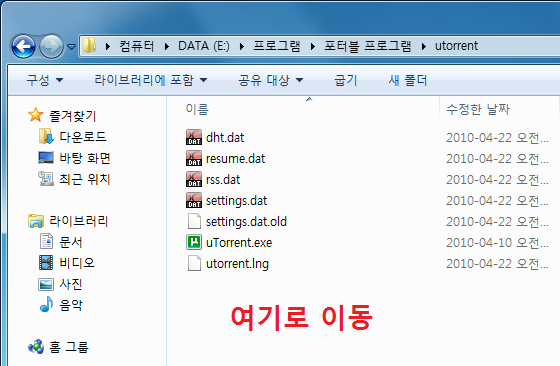Open 최근 위치 in favorites

(x=85, y=179)
